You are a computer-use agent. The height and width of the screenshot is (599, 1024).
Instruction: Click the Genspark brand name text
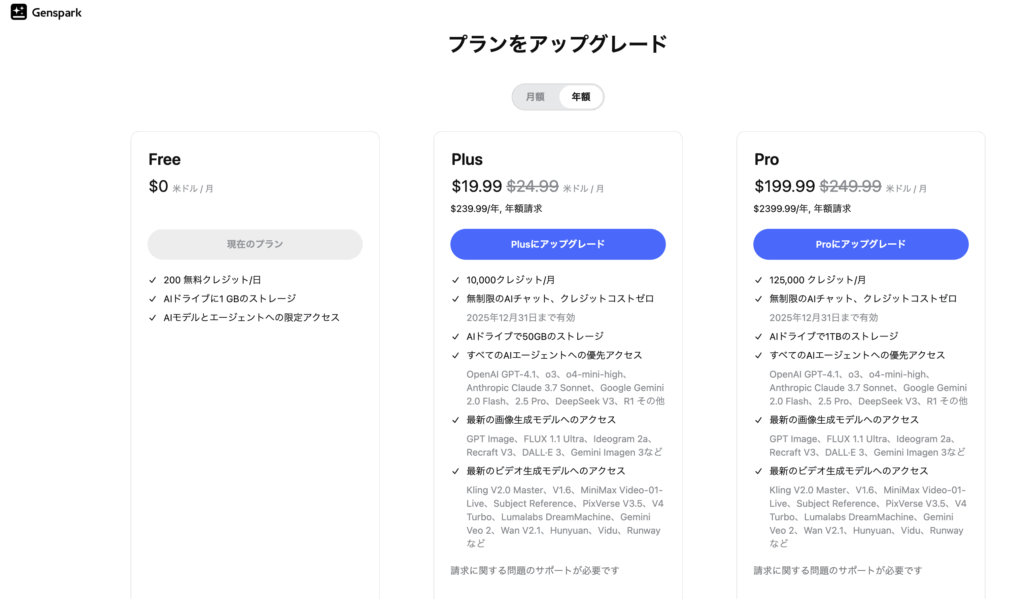(57, 12)
